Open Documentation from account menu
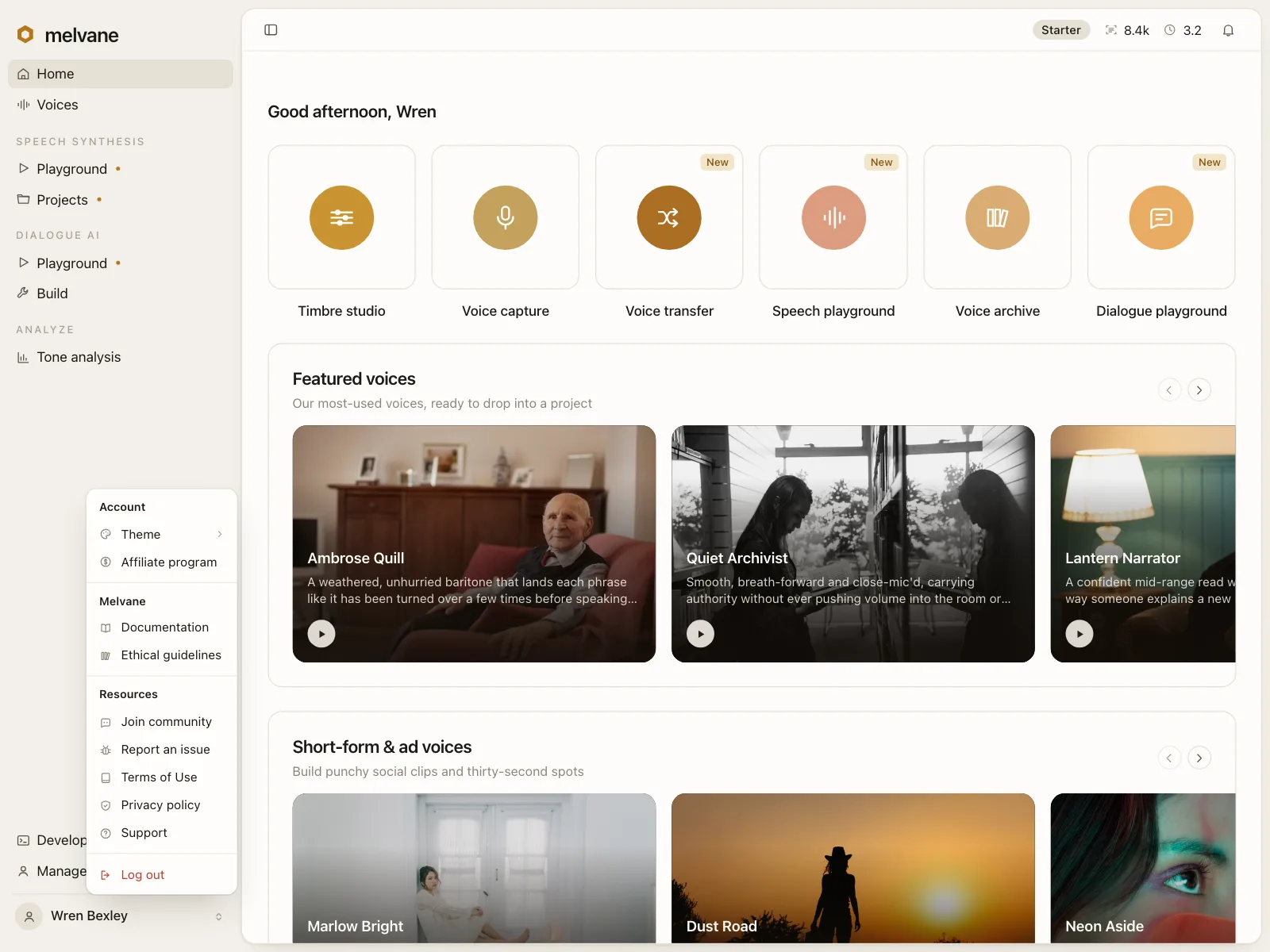The height and width of the screenshot is (952, 1270). pyautogui.click(x=162, y=628)
